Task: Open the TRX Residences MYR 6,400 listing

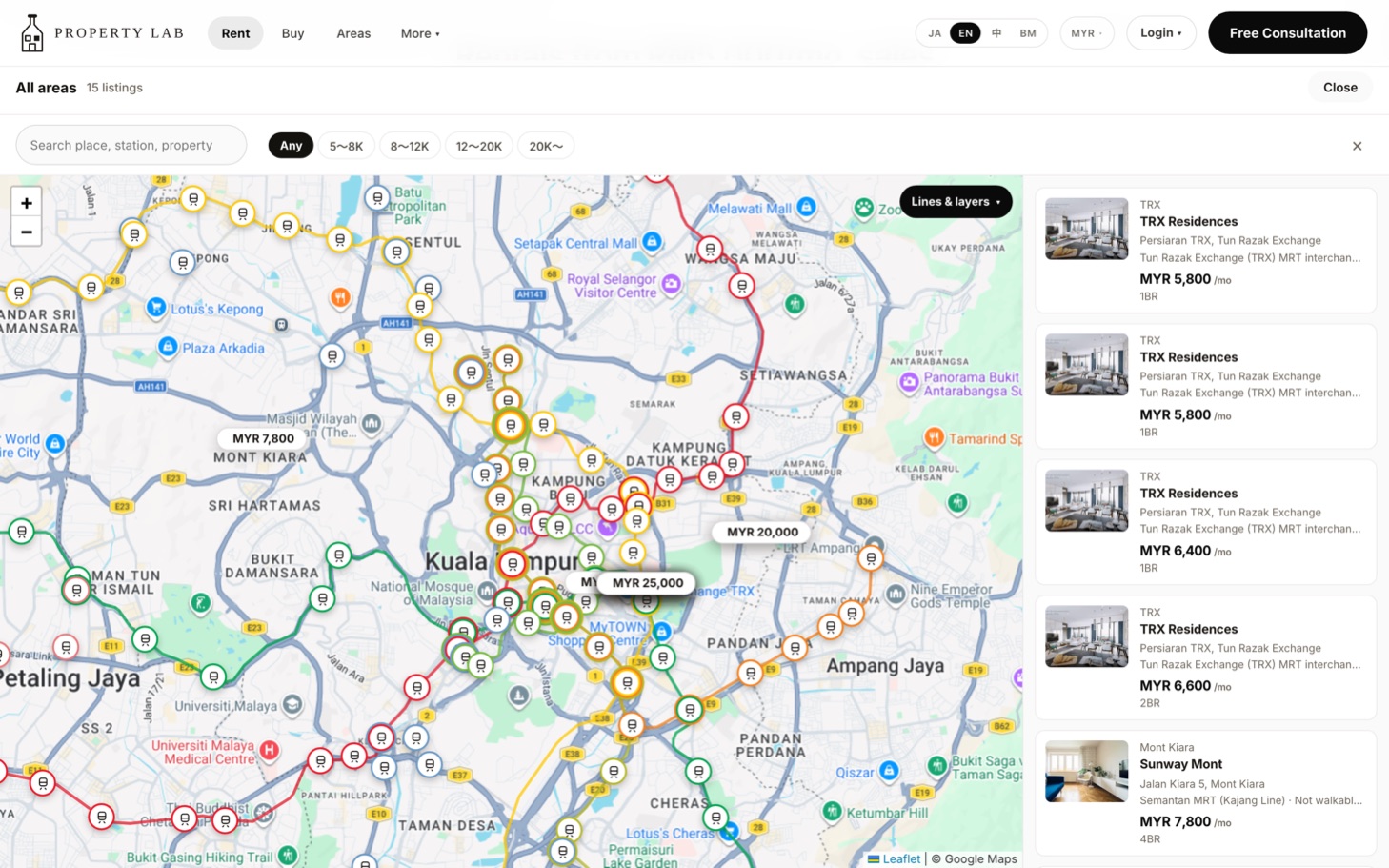Action: click(1205, 522)
